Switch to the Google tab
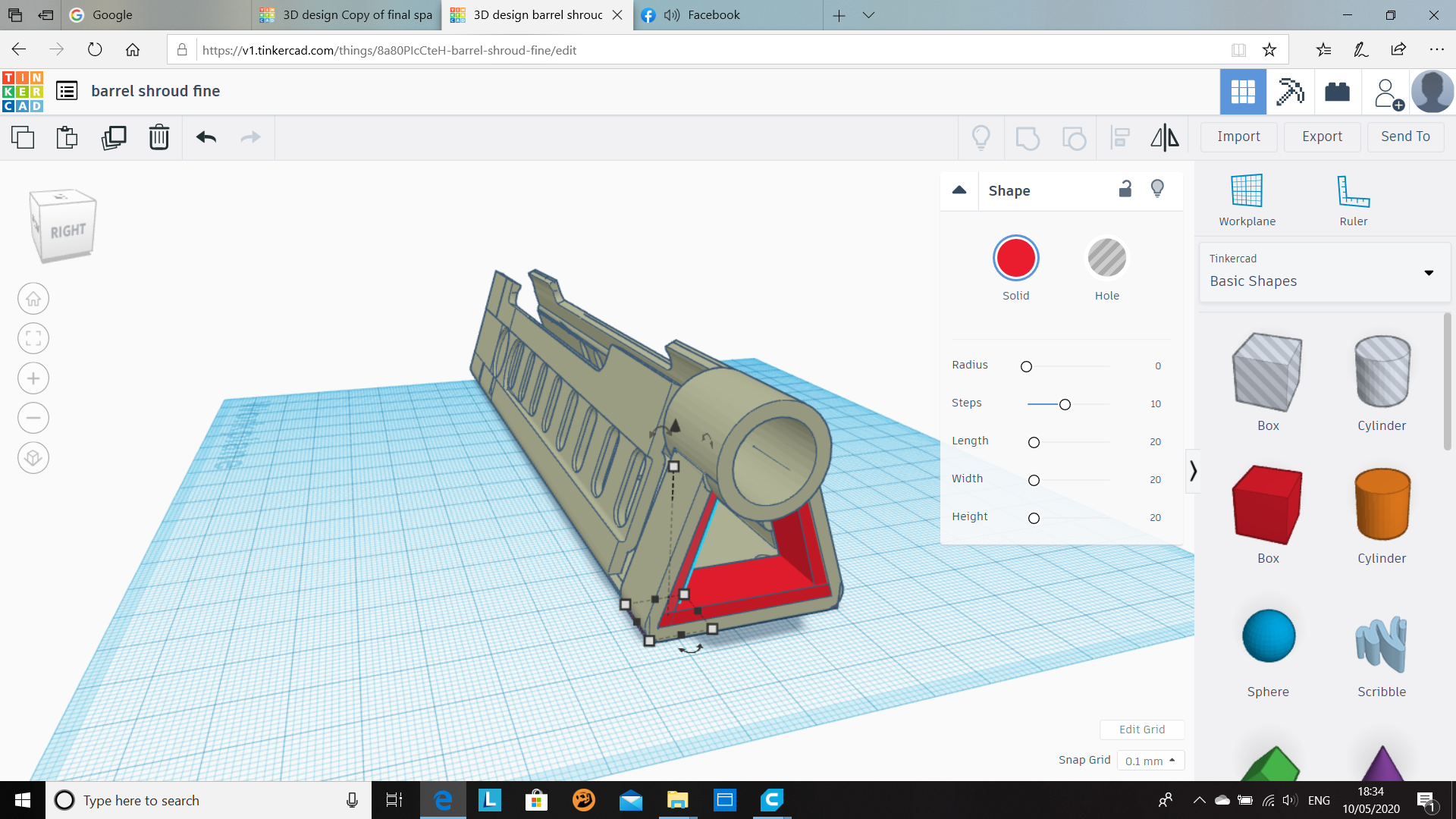The image size is (1456, 819). pyautogui.click(x=155, y=15)
